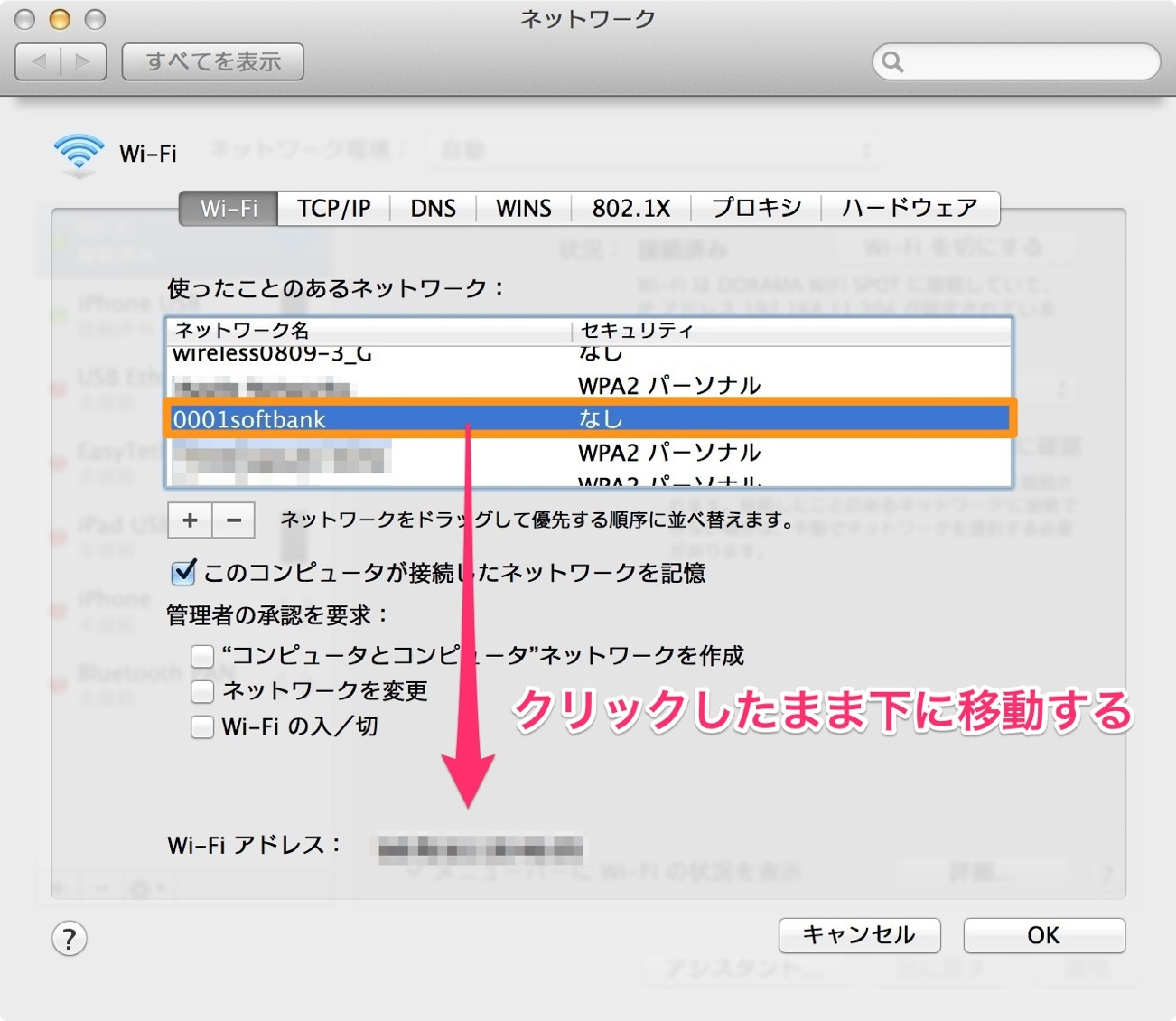Open the DNS tab

[x=433, y=208]
